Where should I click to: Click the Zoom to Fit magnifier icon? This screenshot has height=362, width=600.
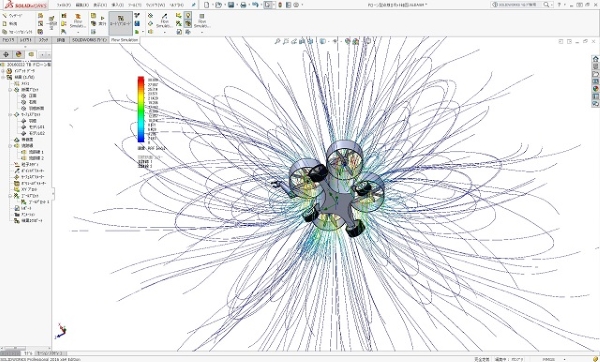[277, 41]
